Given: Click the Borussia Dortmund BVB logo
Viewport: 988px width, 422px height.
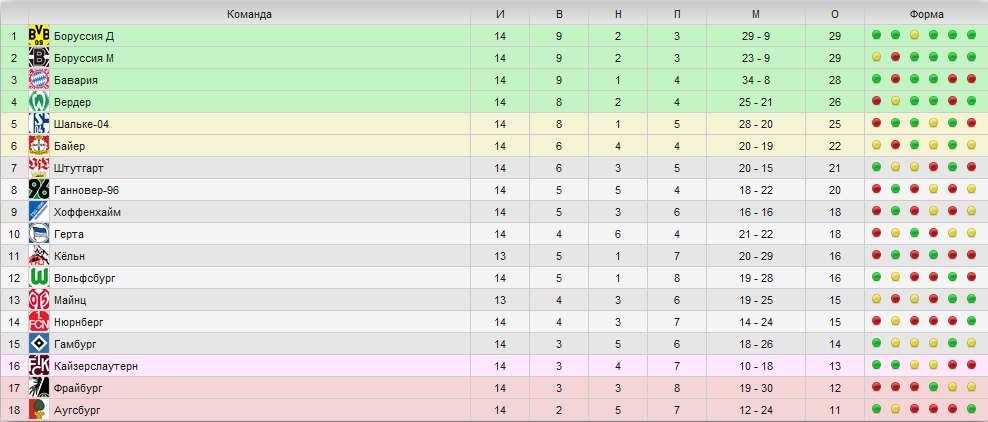Looking at the screenshot, I should 39,36.
